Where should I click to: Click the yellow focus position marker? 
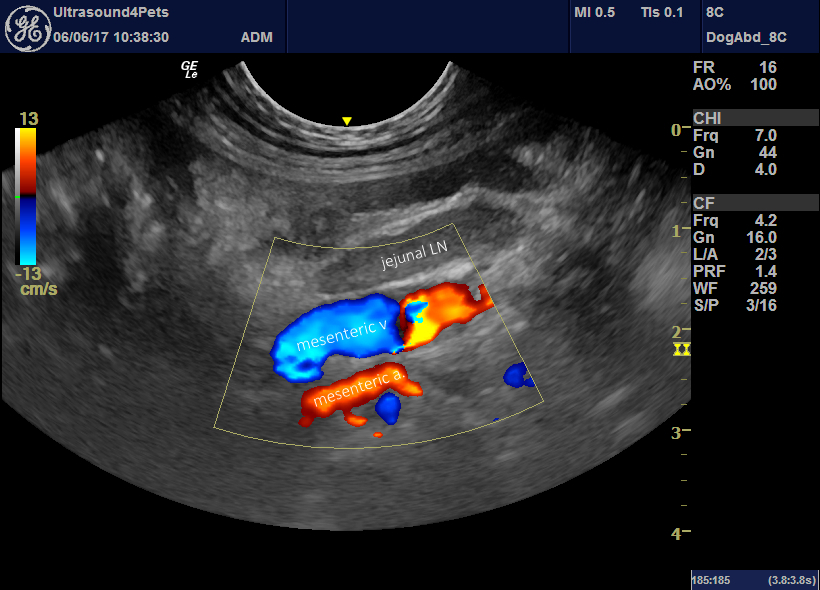[682, 348]
